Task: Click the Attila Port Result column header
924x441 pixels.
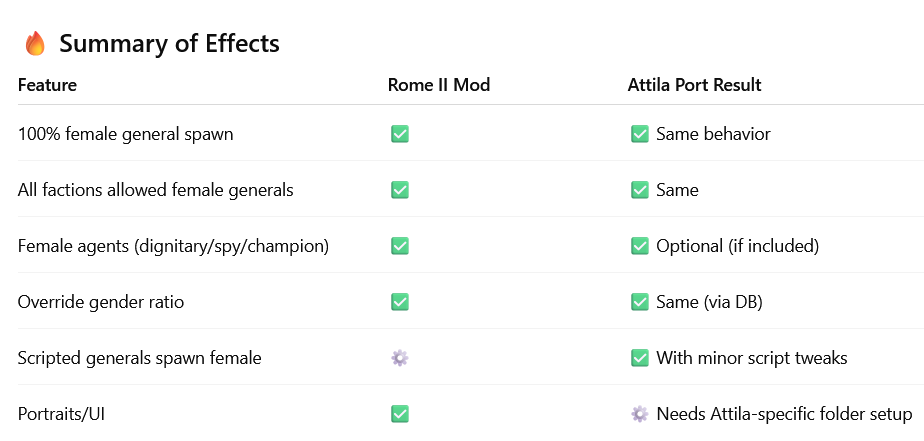Action: 694,85
